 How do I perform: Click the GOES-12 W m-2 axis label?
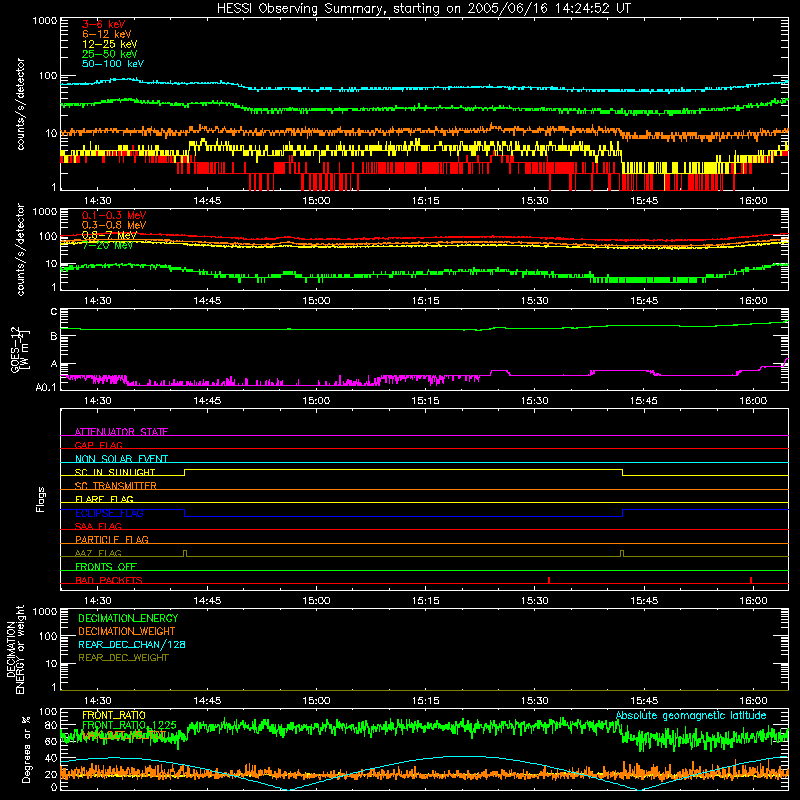tap(20, 349)
